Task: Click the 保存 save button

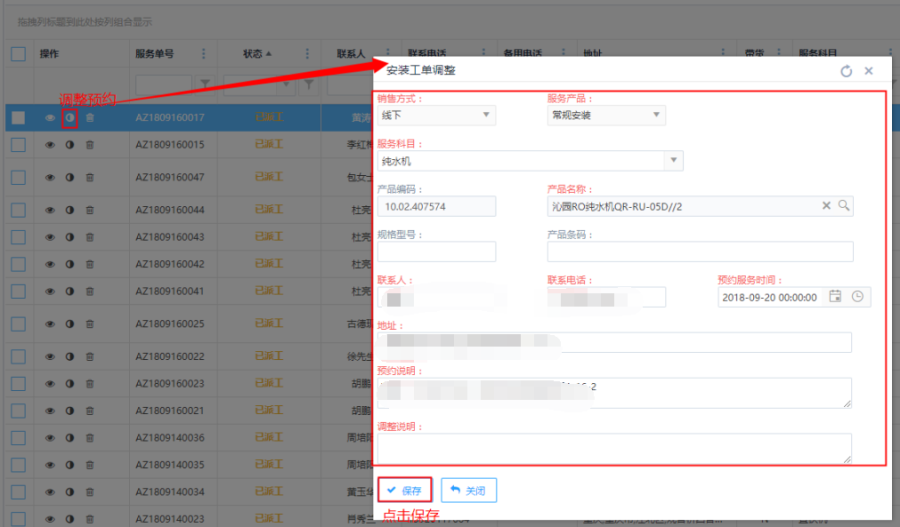Action: click(x=405, y=490)
